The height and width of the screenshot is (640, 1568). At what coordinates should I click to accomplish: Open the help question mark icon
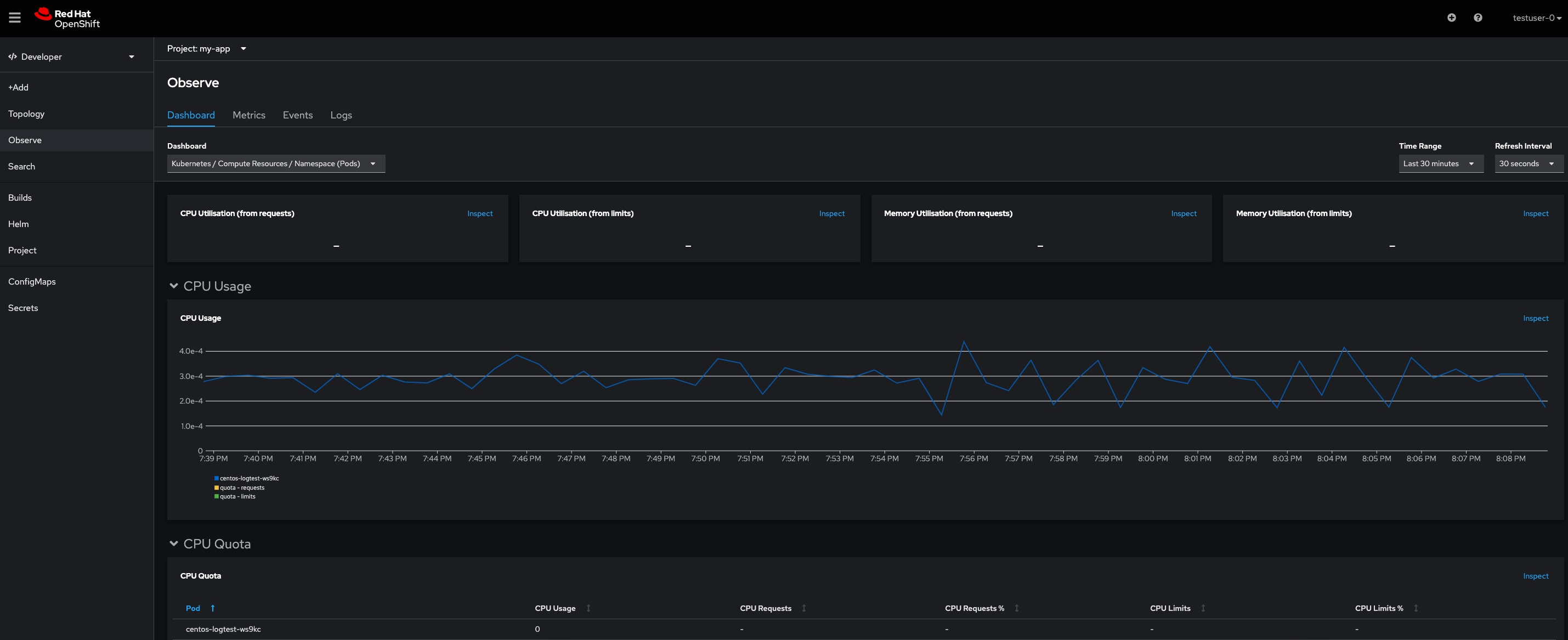coord(1478,18)
